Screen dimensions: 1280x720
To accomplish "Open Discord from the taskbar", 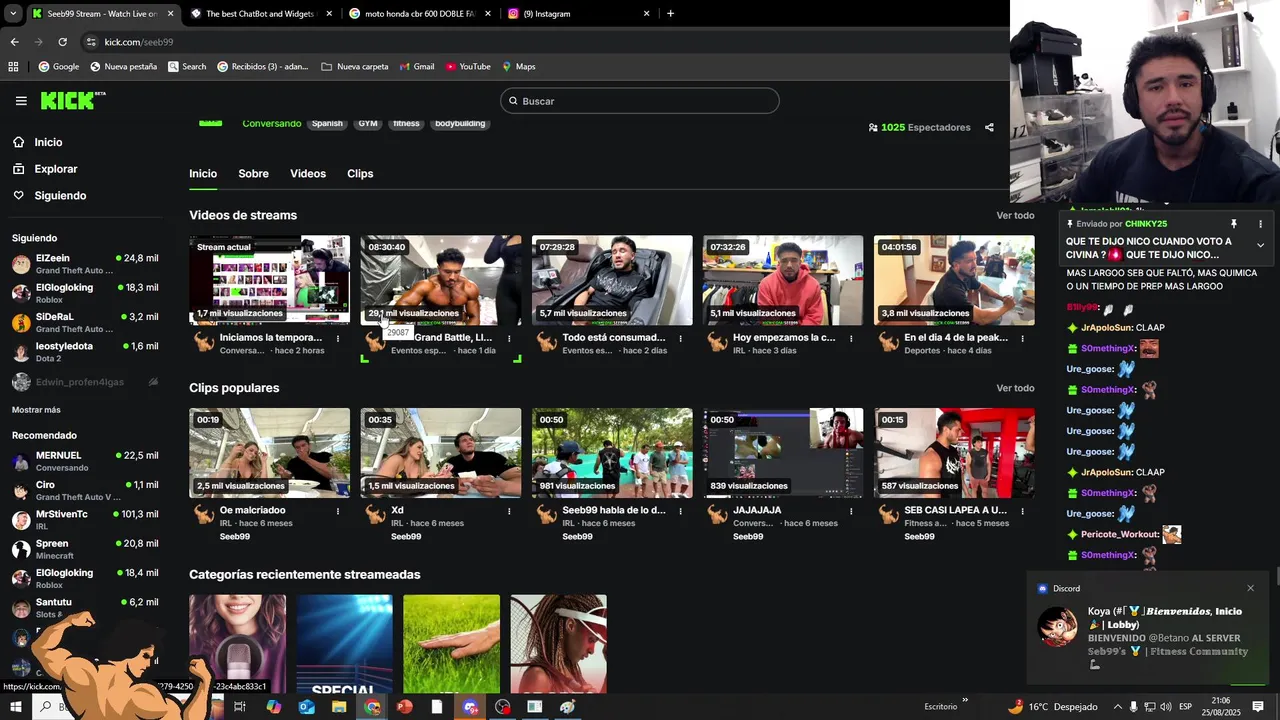I will [x=470, y=706].
